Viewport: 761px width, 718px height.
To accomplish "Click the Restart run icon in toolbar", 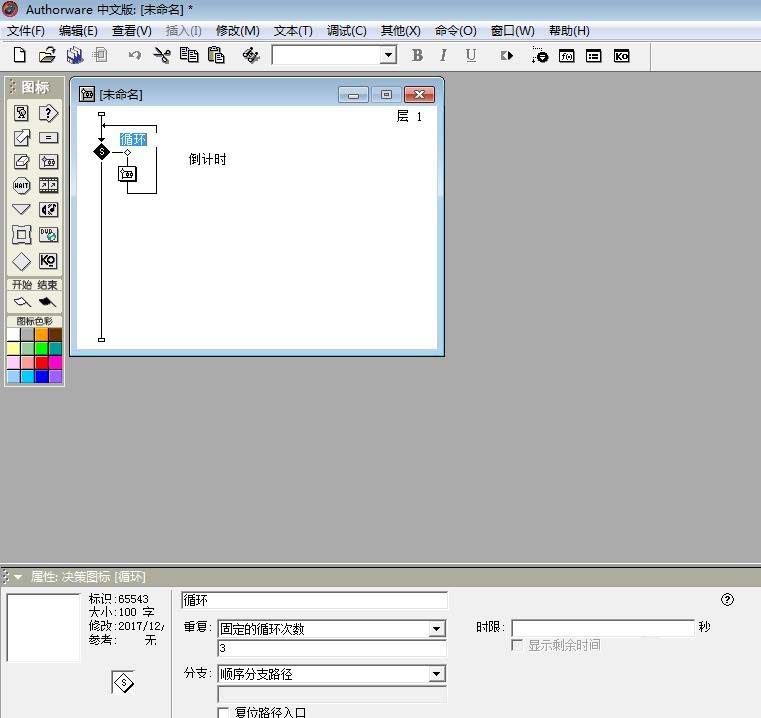I will click(506, 55).
